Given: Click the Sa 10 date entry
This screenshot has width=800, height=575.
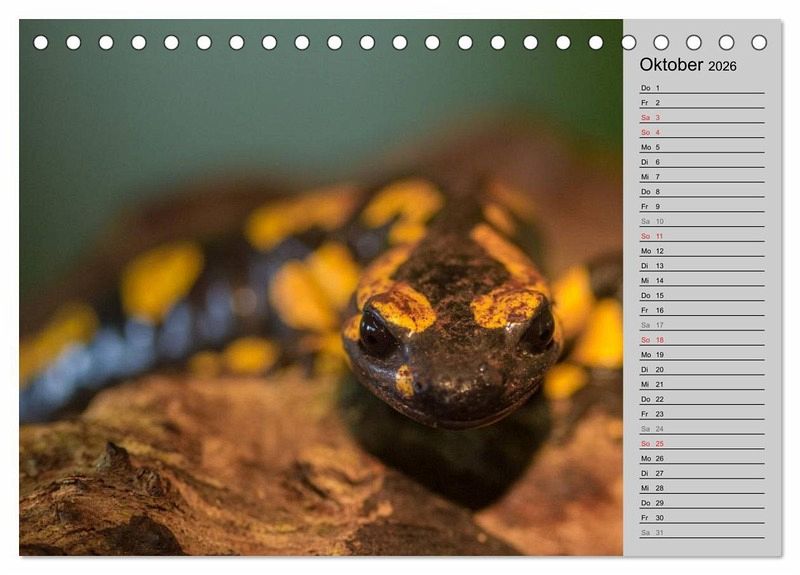Looking at the screenshot, I should pyautogui.click(x=701, y=221).
